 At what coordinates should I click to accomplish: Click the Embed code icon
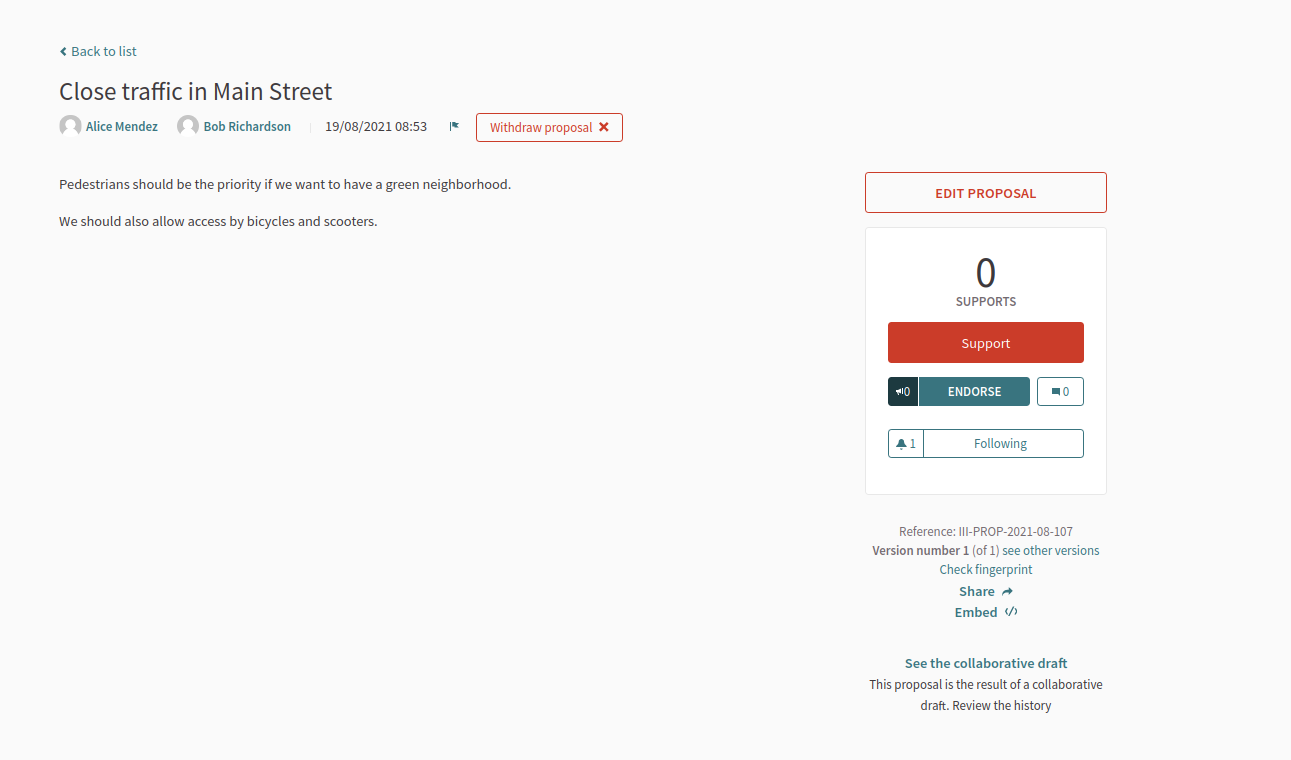coord(1011,612)
